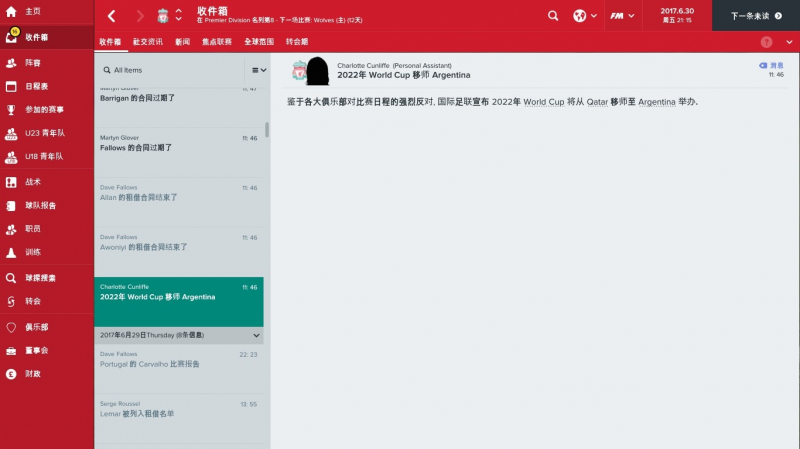Open the Fallows 的合同过期了 message

pyautogui.click(x=179, y=153)
